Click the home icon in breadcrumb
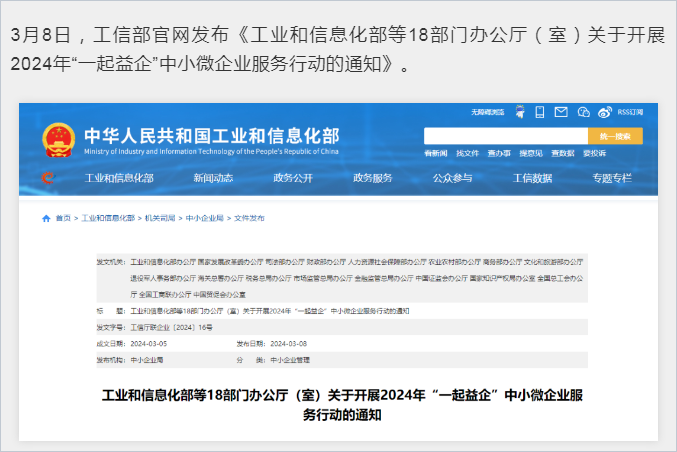This screenshot has height=452, width=677. coord(46,218)
